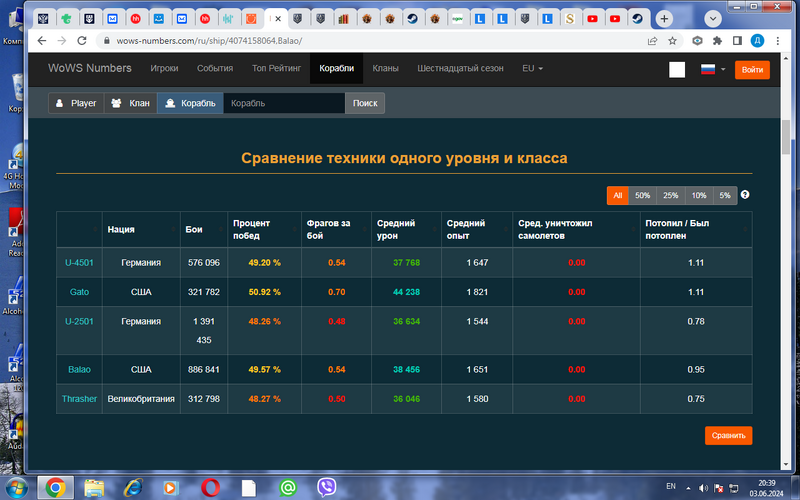Click the orange Войти button
Viewport: 800px width, 500px height.
tap(752, 70)
